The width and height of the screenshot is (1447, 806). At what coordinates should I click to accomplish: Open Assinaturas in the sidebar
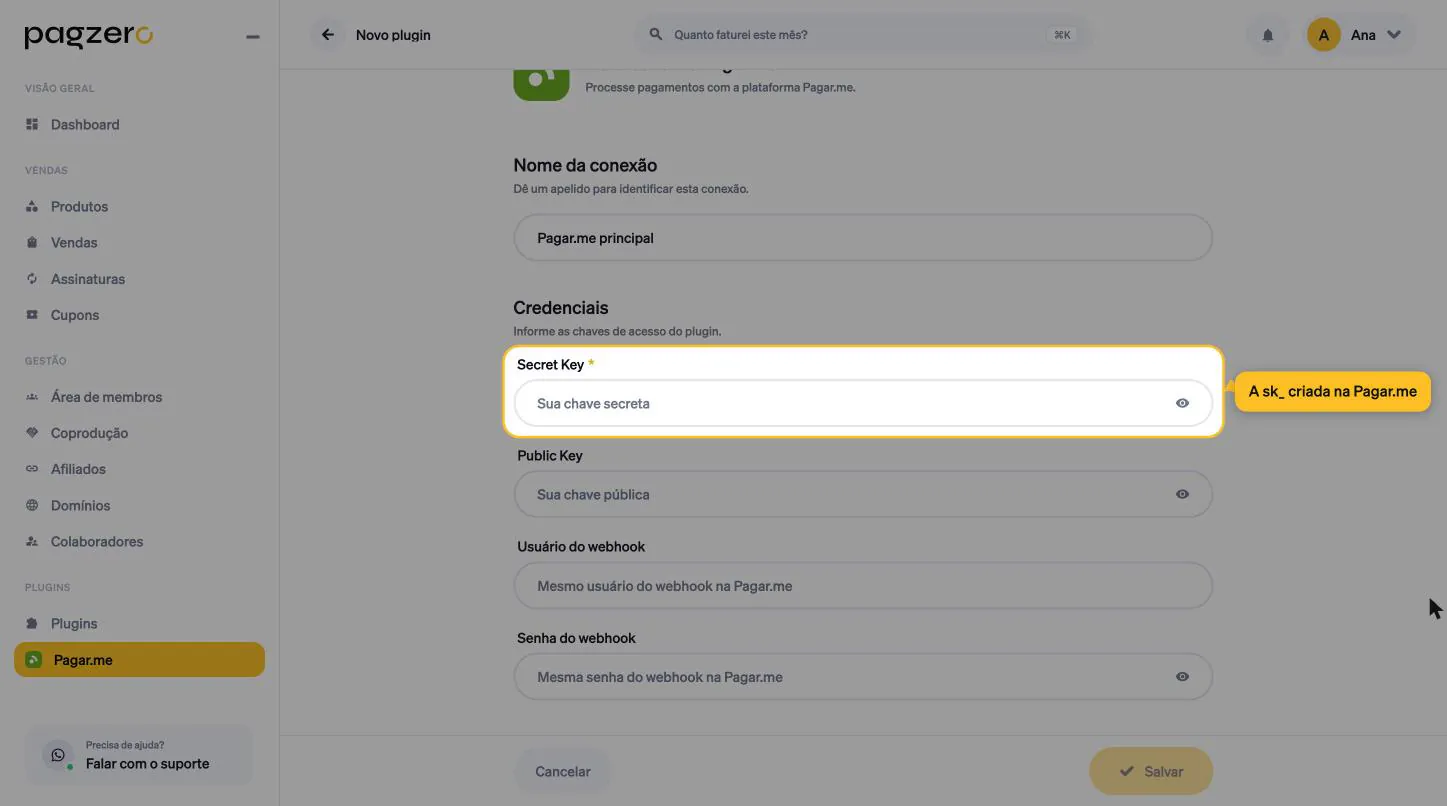139,279
